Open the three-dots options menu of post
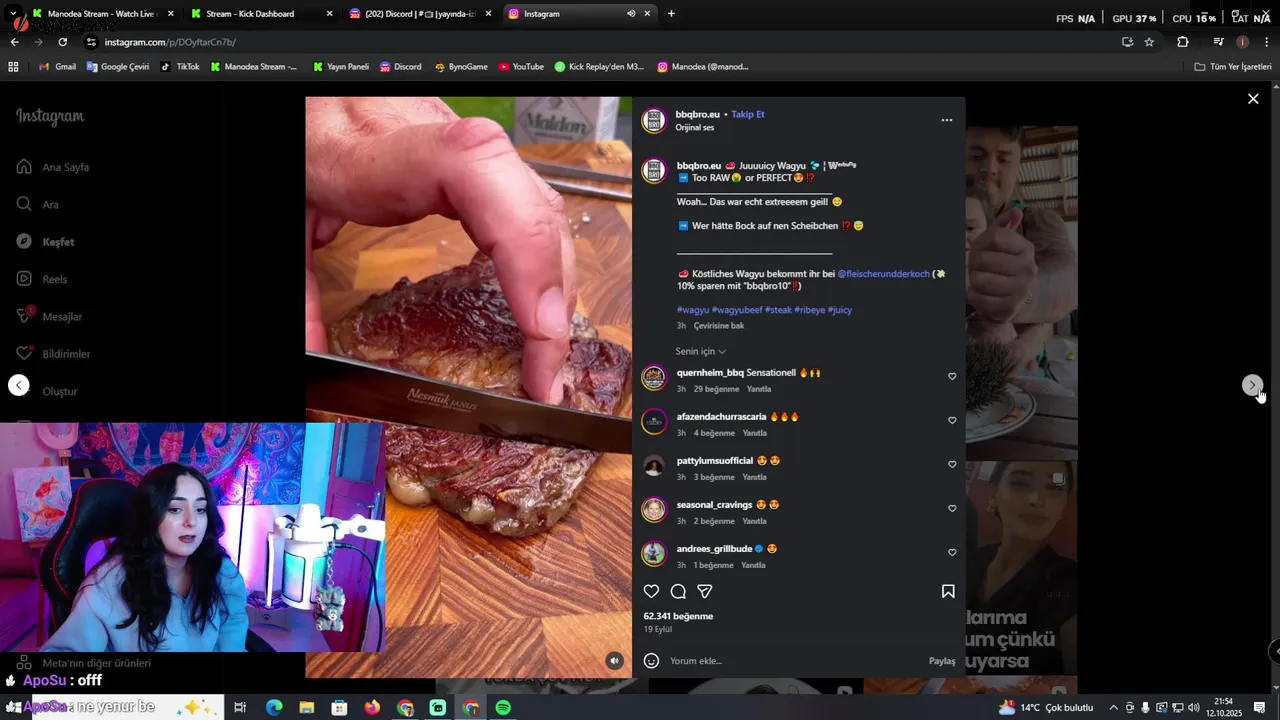 pos(947,120)
